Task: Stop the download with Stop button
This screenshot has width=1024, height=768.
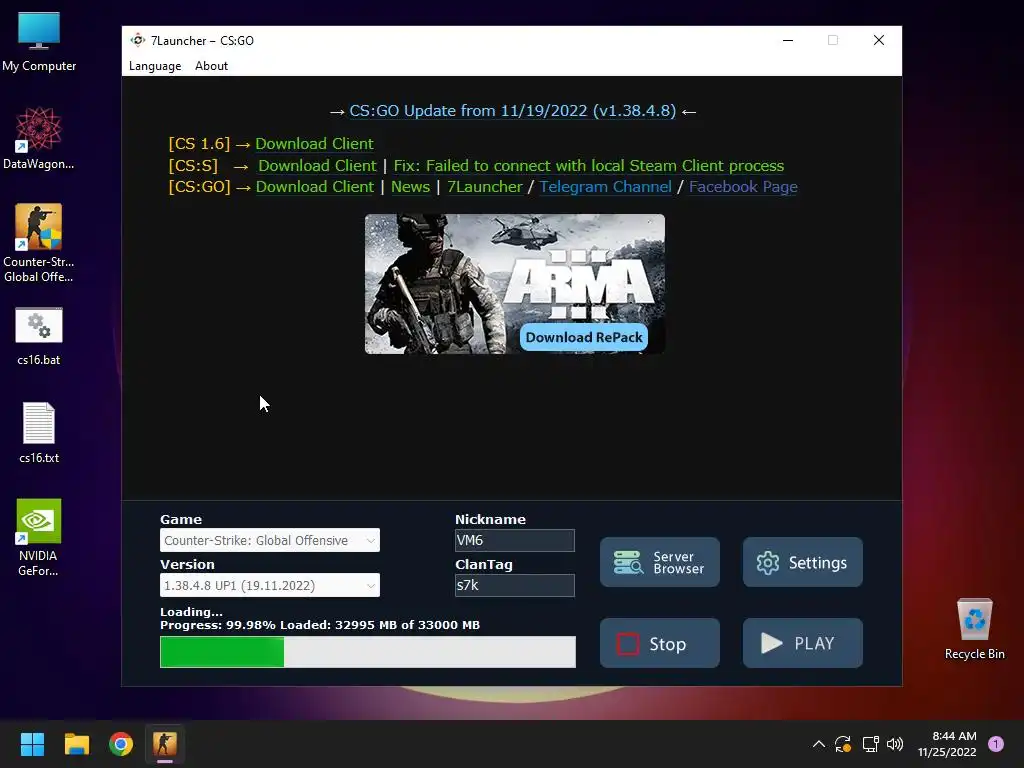Action: (660, 643)
